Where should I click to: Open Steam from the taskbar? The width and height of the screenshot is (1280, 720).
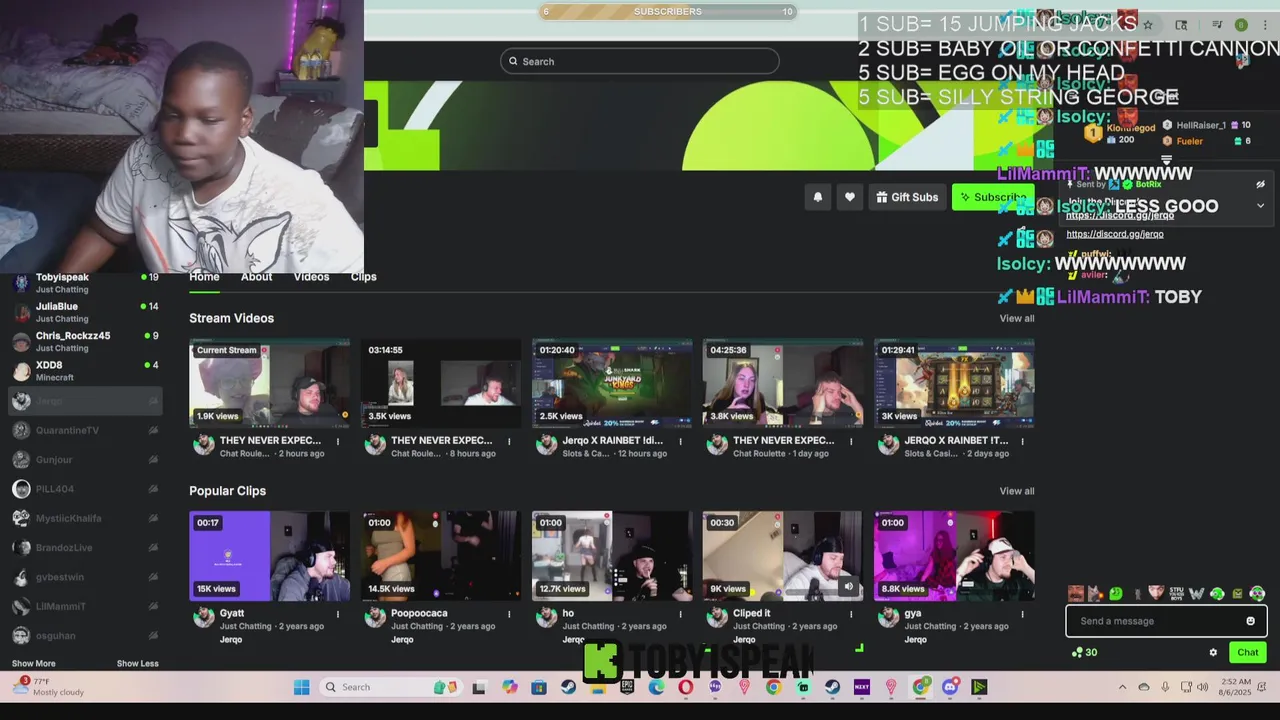(568, 687)
